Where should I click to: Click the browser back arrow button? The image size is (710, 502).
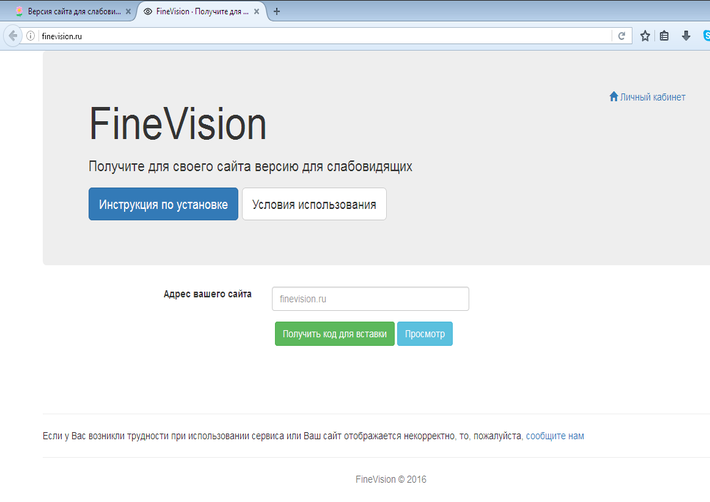[x=13, y=36]
